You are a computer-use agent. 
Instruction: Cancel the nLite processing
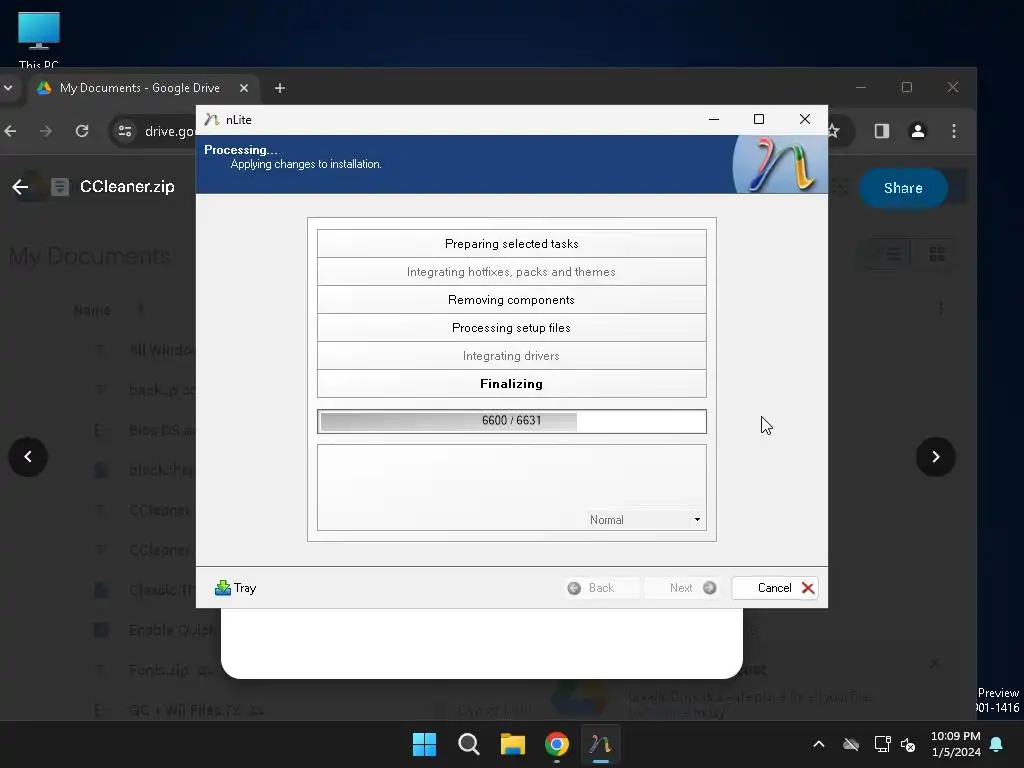775,588
